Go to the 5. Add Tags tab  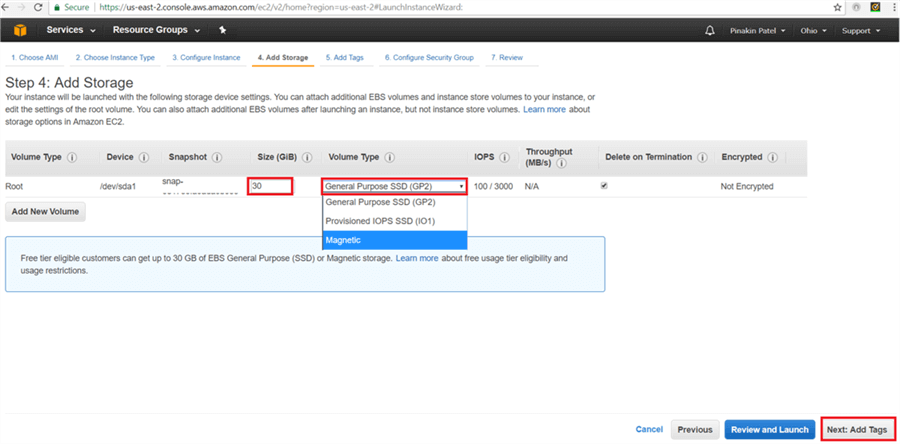344,58
